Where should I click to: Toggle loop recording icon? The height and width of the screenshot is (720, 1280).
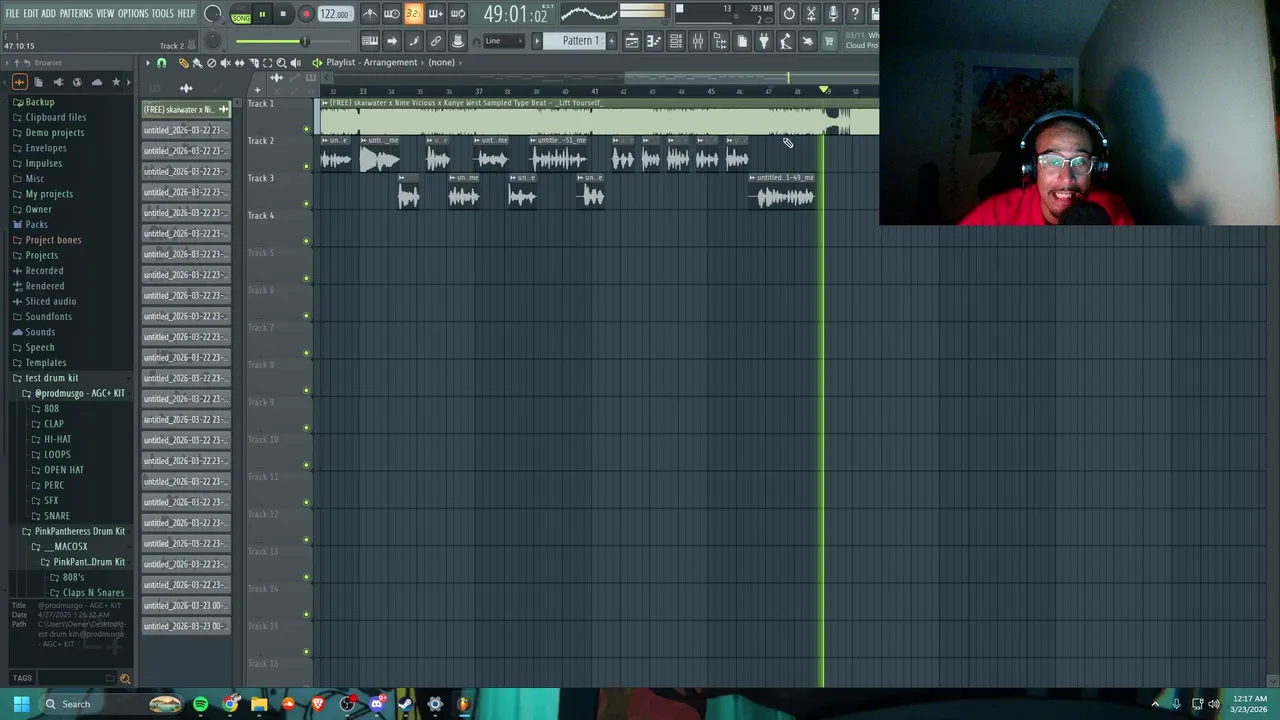[x=457, y=14]
